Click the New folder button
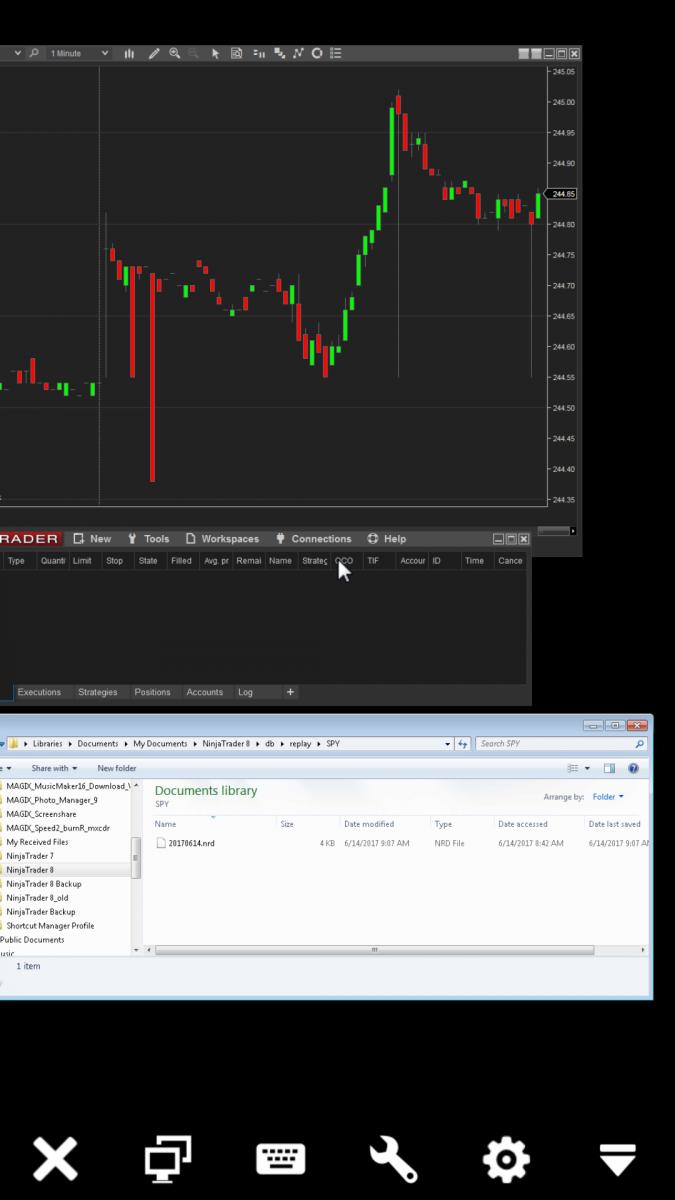Screen dimensions: 675x1200 pos(117,768)
